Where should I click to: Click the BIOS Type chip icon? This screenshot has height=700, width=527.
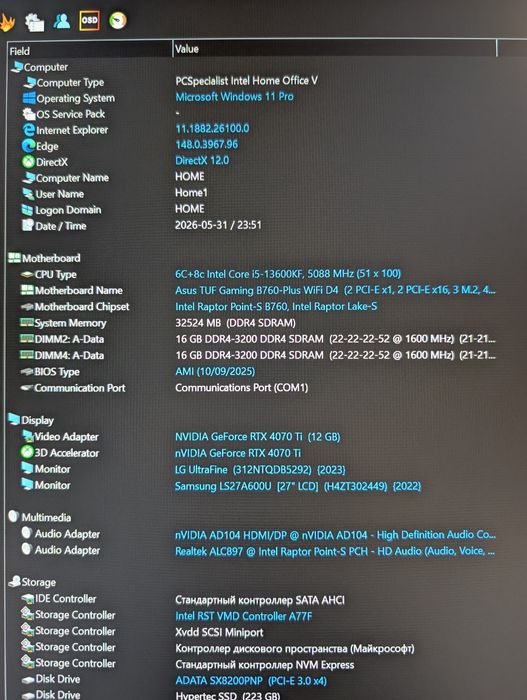tap(27, 371)
